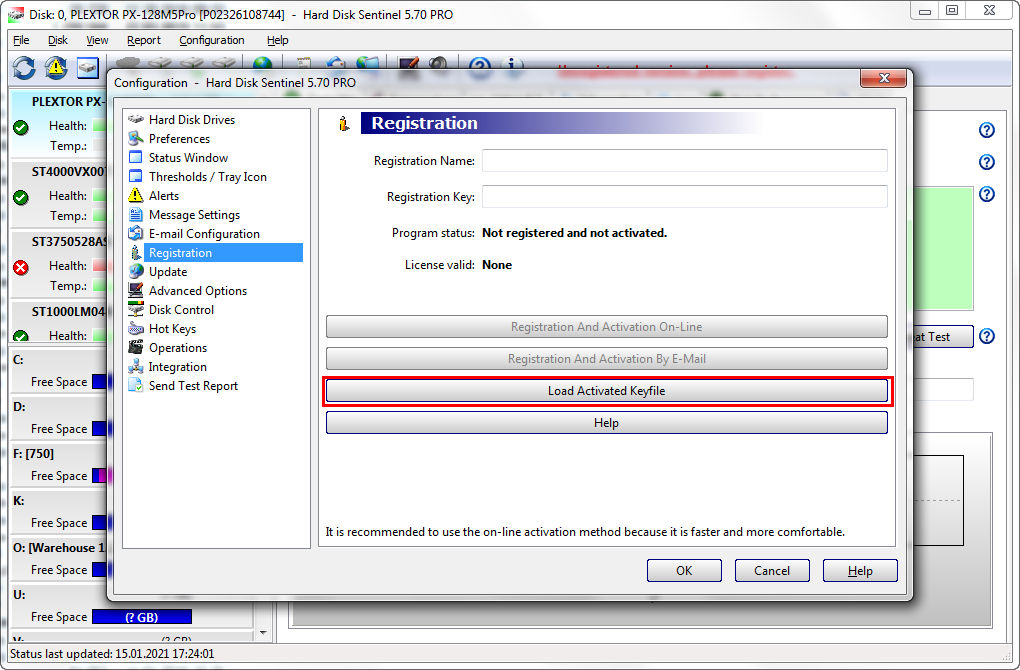This screenshot has width=1020, height=670.
Task: Click the Status last updated status bar text
Action: 112,654
